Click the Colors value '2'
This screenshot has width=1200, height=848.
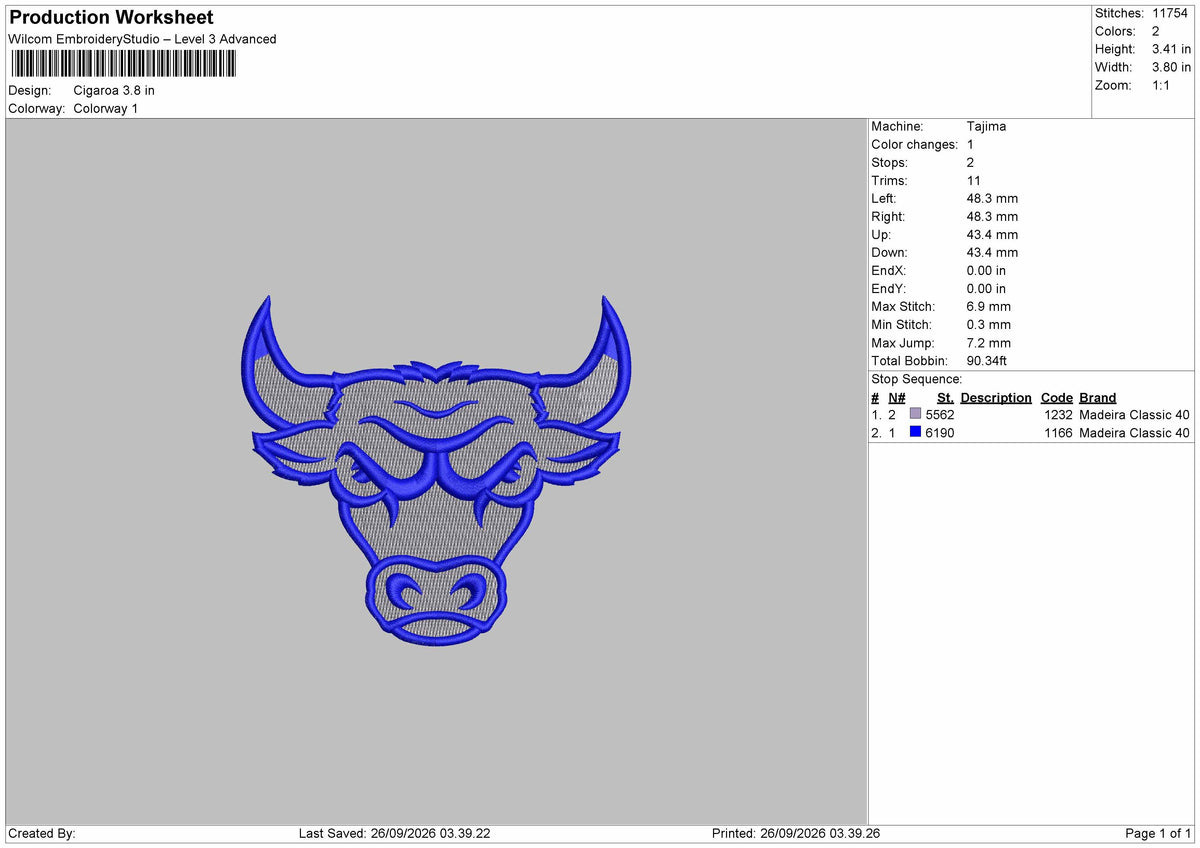[1156, 31]
